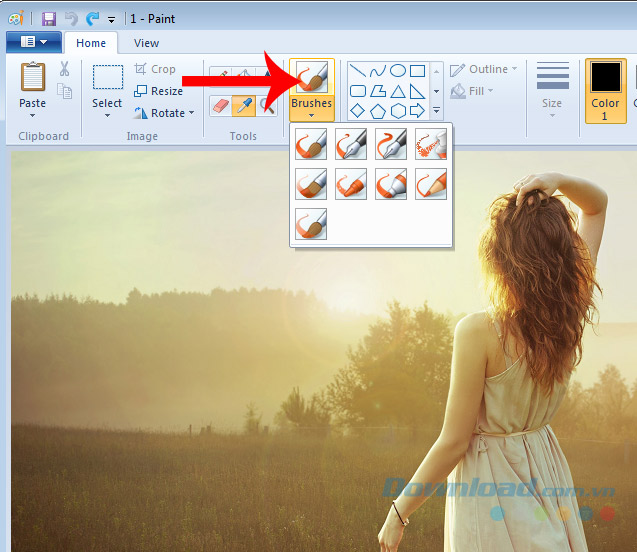The height and width of the screenshot is (552, 637).
Task: Open the shape Outline dropdown
Action: (x=483, y=69)
